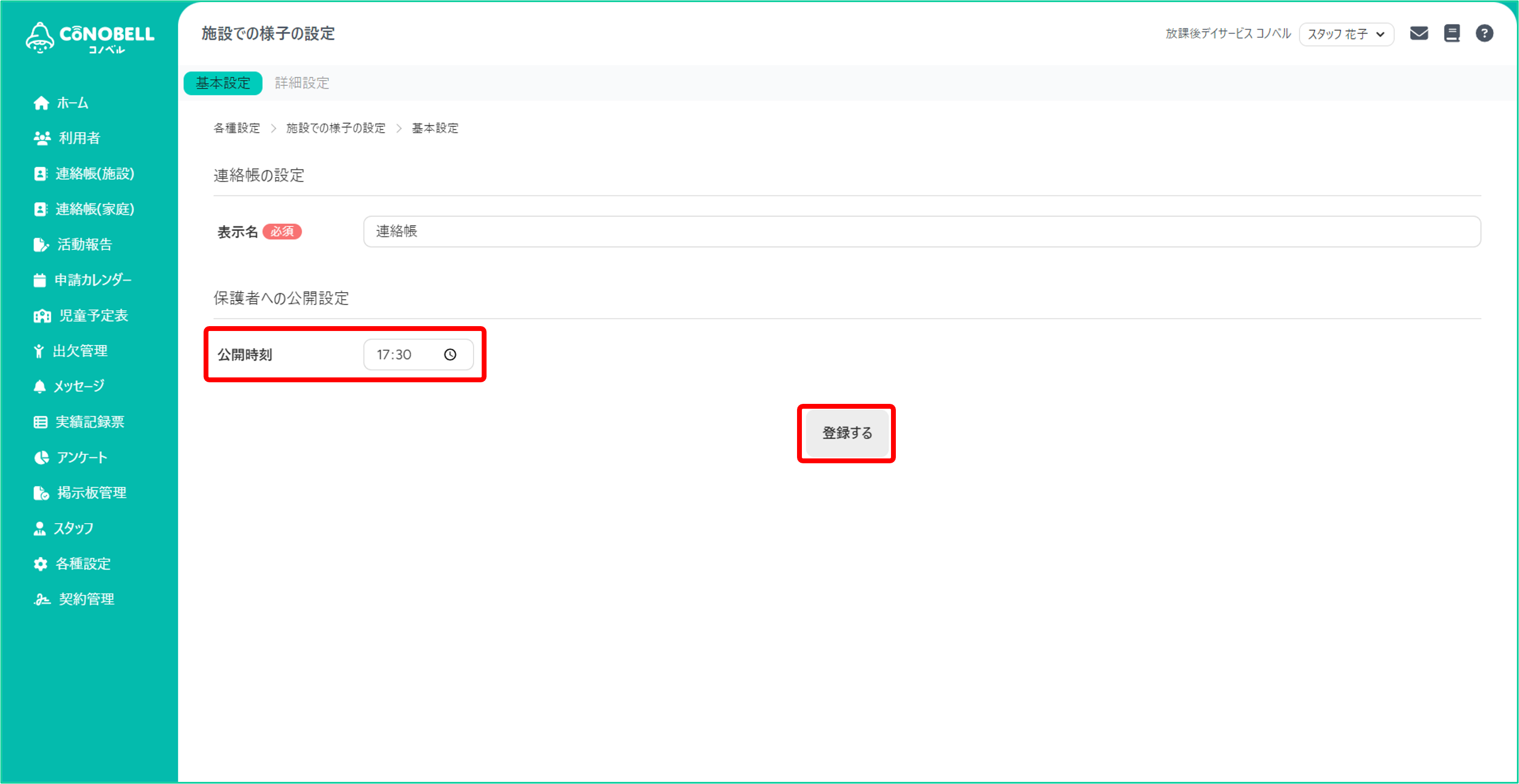Click the home icon in sidebar
This screenshot has width=1519, height=784.
41,103
